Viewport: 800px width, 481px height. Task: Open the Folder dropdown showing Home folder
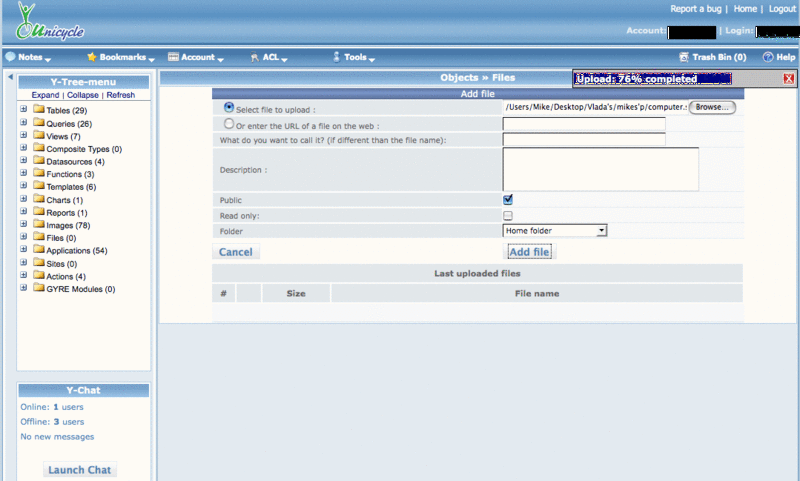[555, 231]
